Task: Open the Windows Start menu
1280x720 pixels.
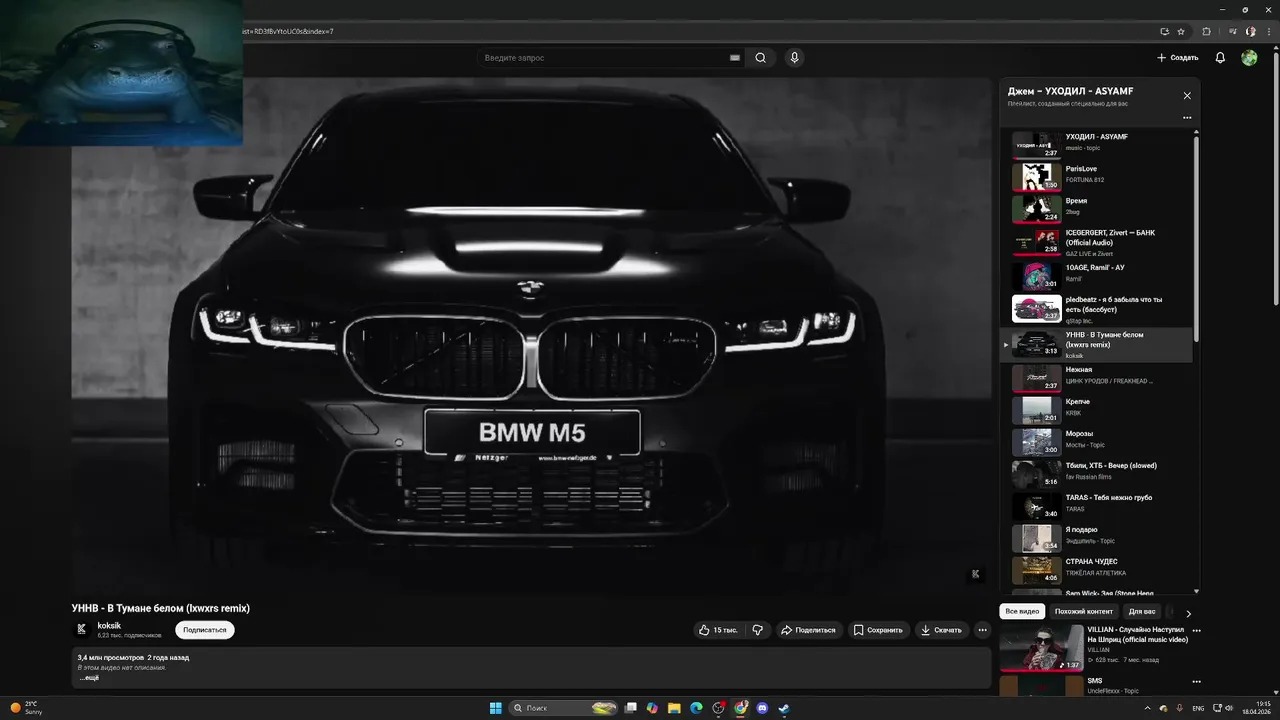Action: [x=496, y=708]
